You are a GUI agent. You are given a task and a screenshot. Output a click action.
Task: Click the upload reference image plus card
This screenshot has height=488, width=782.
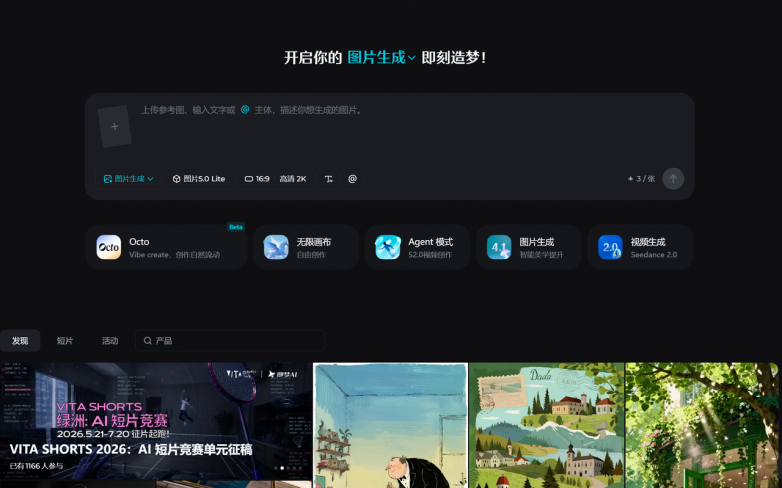pos(115,126)
